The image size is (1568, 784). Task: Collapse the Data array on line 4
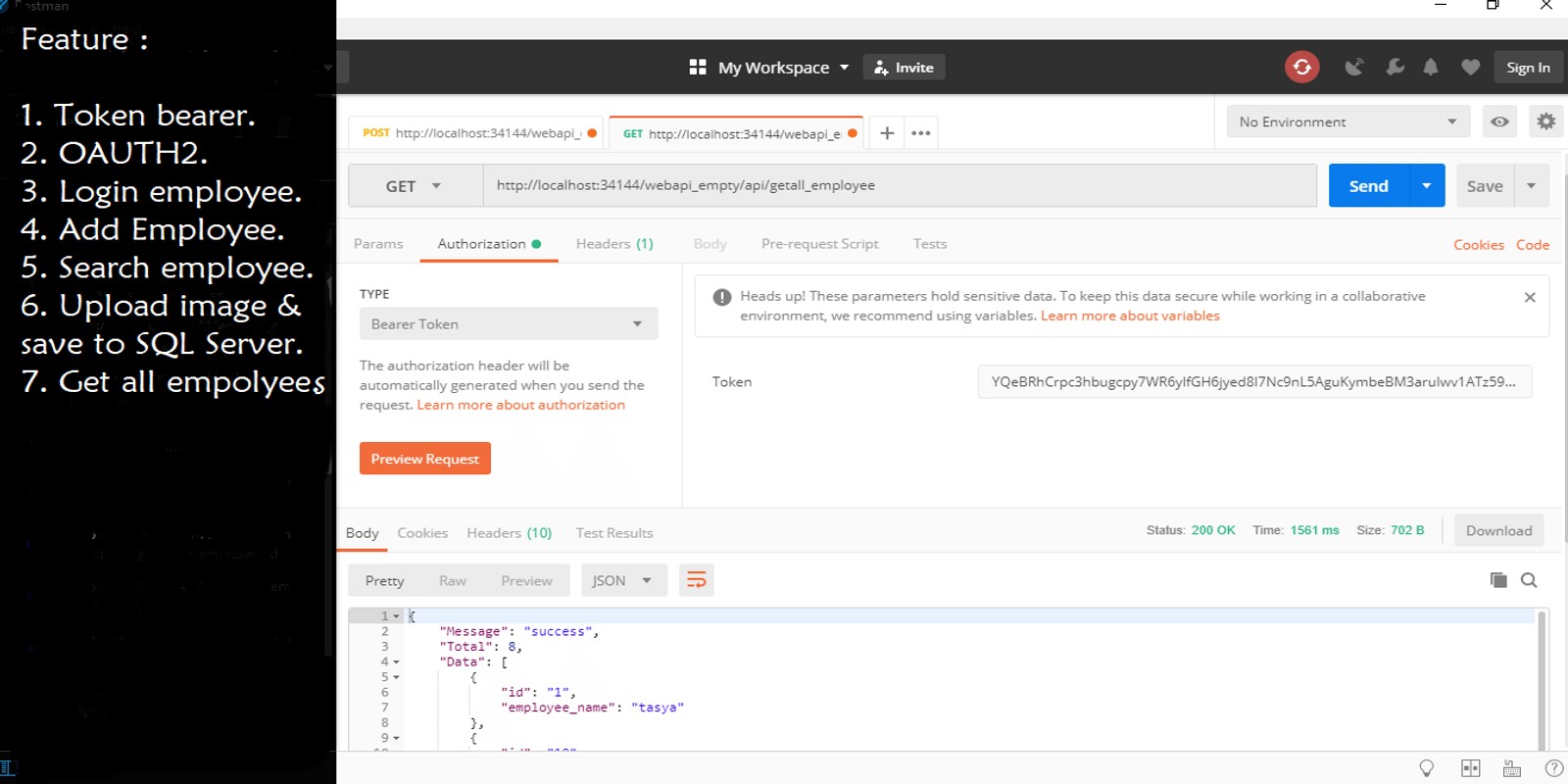(x=396, y=662)
